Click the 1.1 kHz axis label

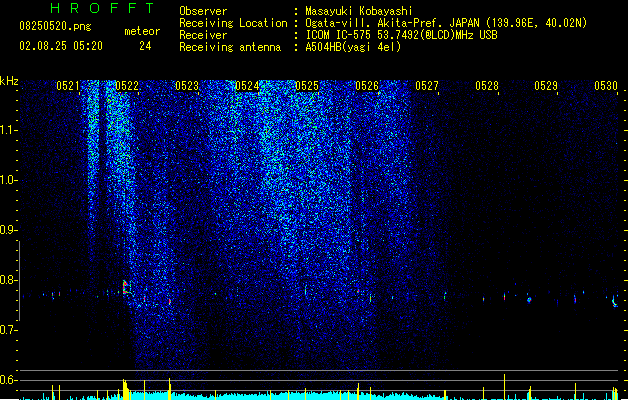click(x=8, y=130)
